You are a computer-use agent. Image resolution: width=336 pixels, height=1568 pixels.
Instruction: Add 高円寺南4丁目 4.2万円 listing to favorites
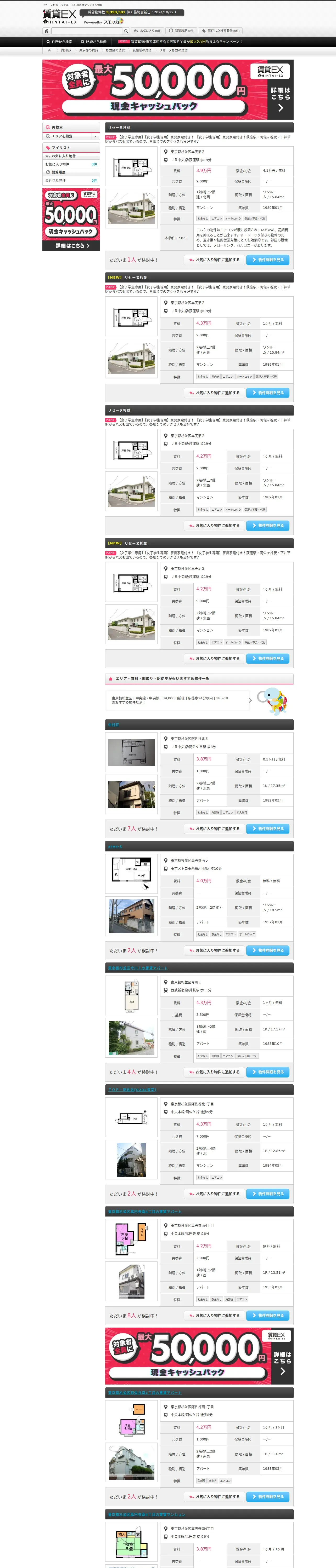[214, 1315]
